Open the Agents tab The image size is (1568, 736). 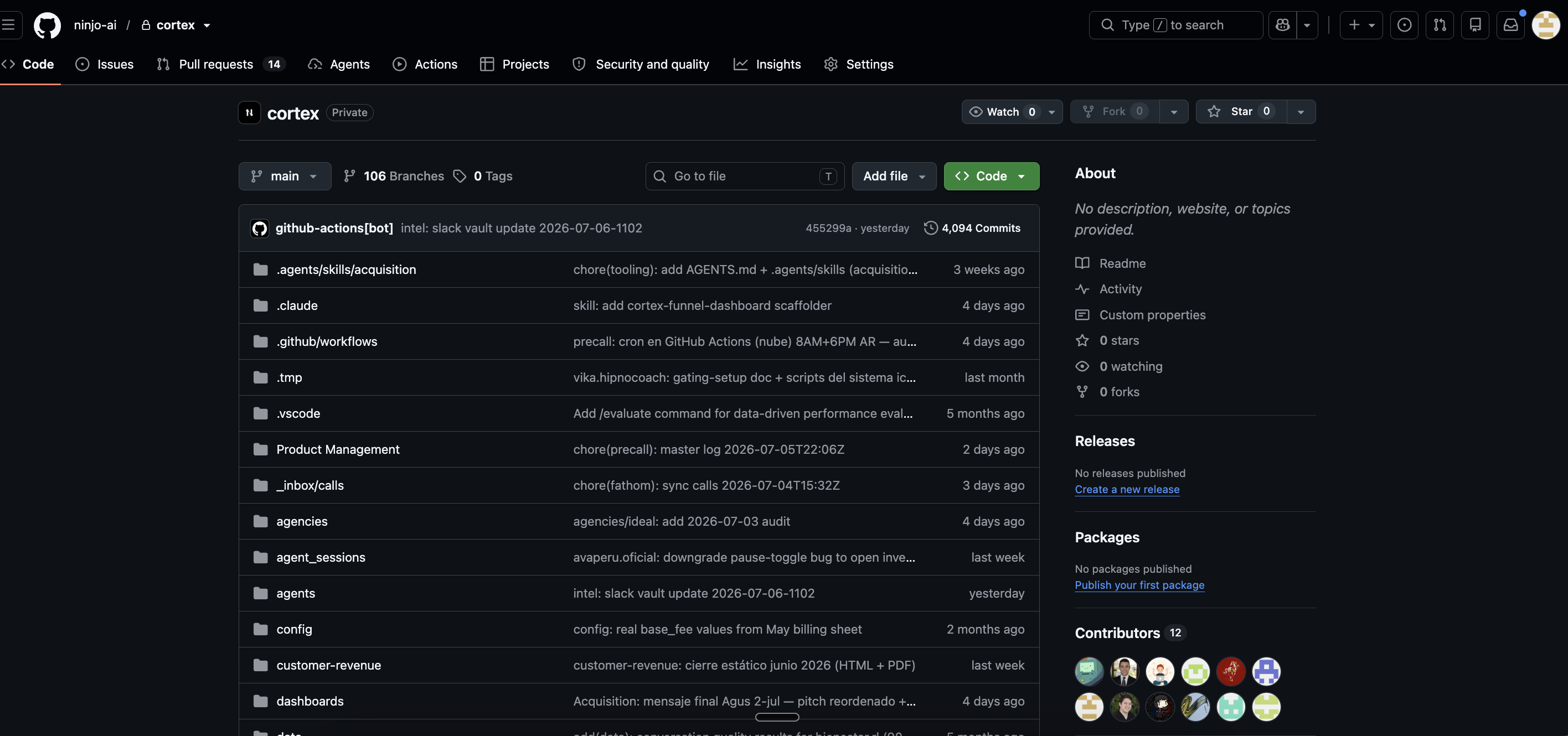coord(339,64)
